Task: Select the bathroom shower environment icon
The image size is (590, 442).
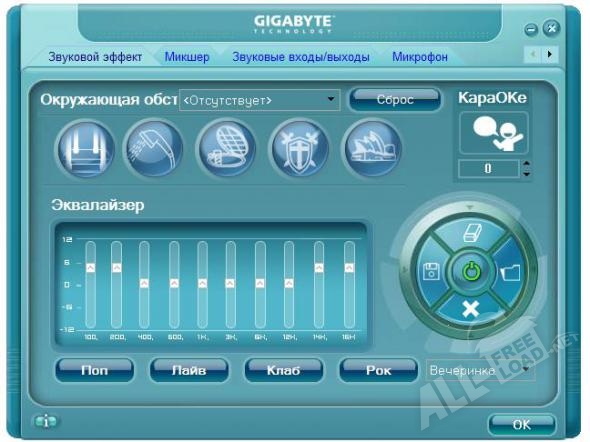Action: [154, 148]
